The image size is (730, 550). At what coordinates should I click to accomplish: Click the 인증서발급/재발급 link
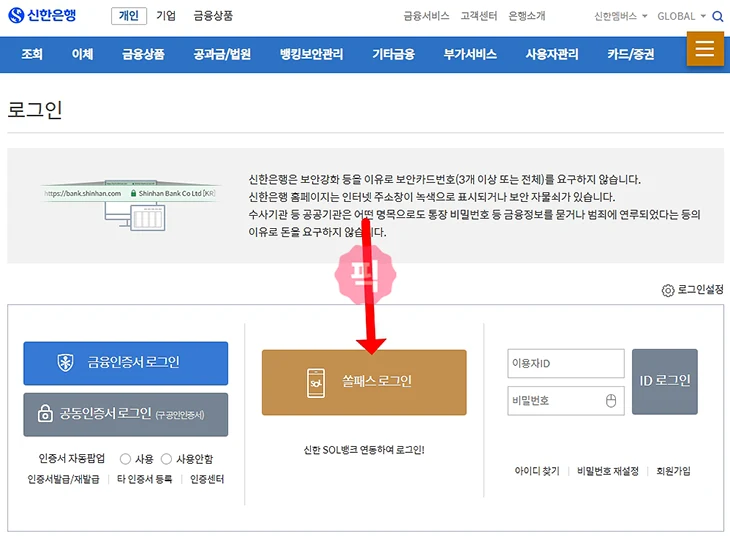coord(63,479)
